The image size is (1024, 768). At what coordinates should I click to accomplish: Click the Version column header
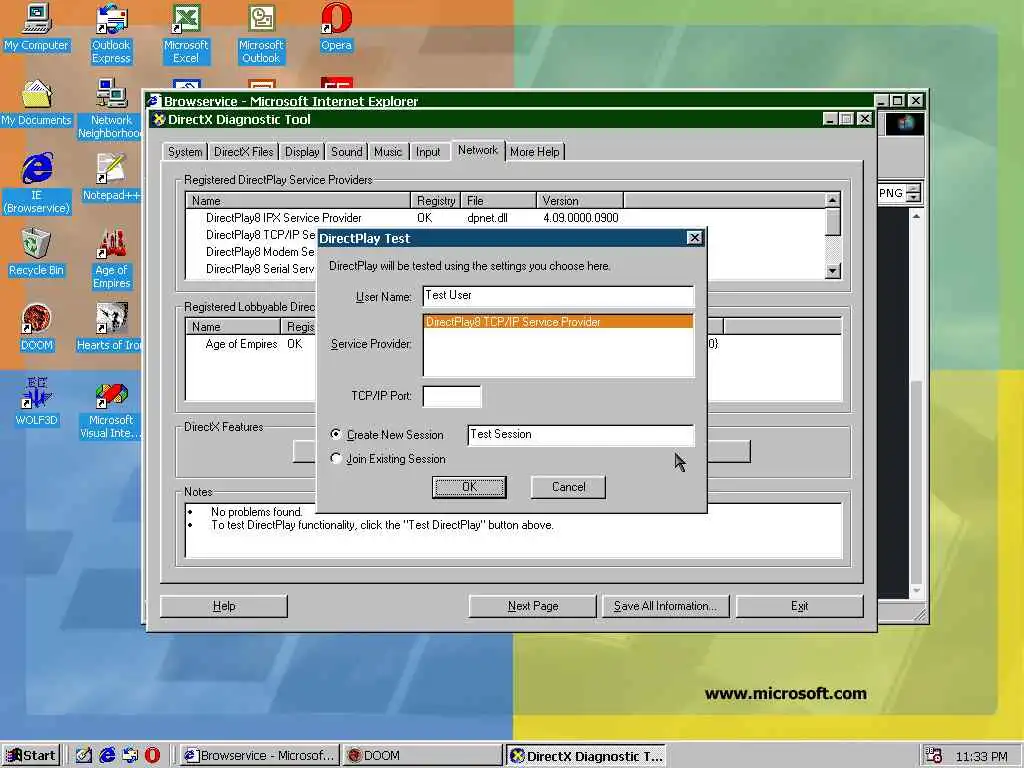coord(580,200)
